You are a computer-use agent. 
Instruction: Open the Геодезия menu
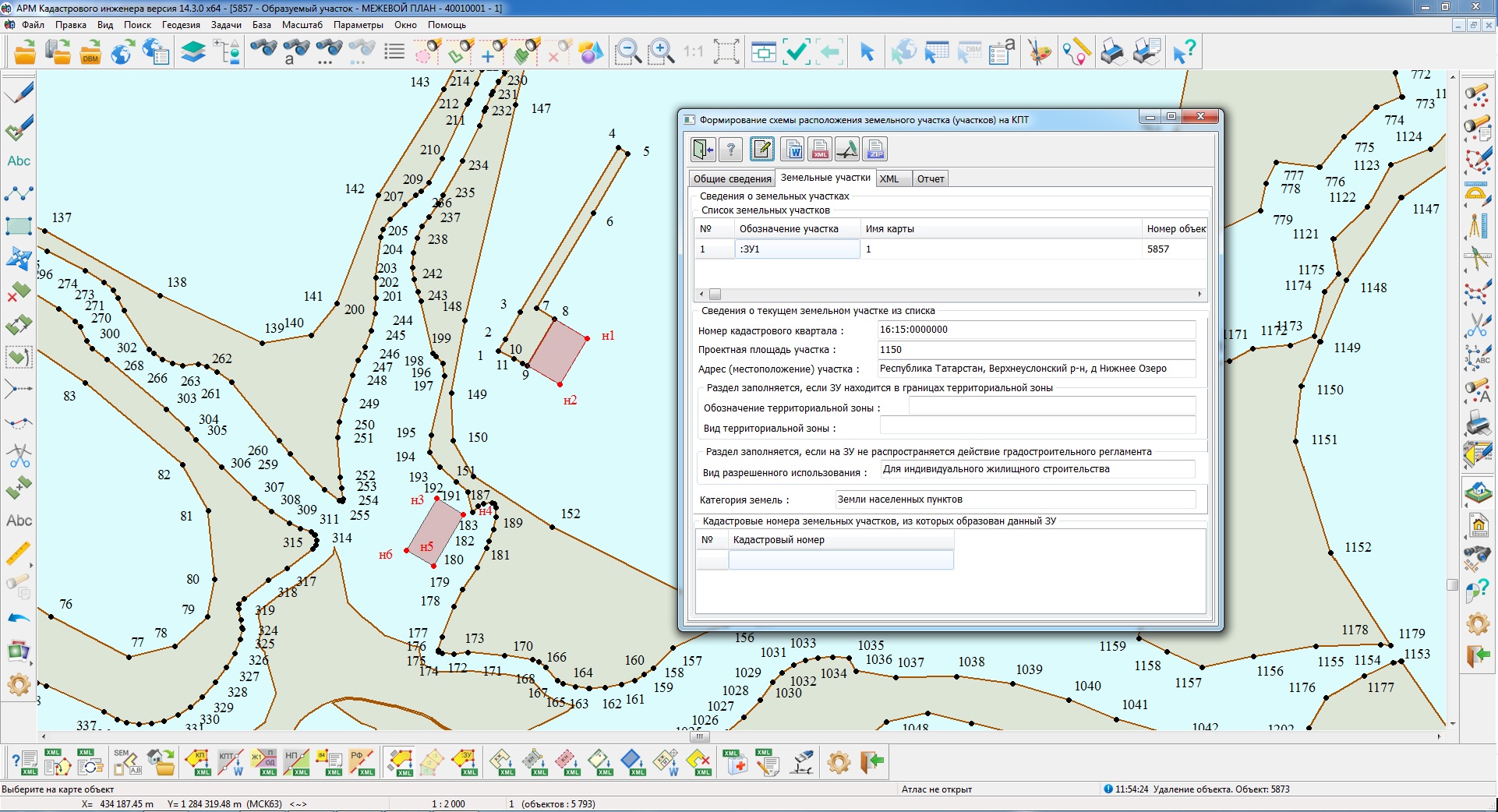point(181,25)
